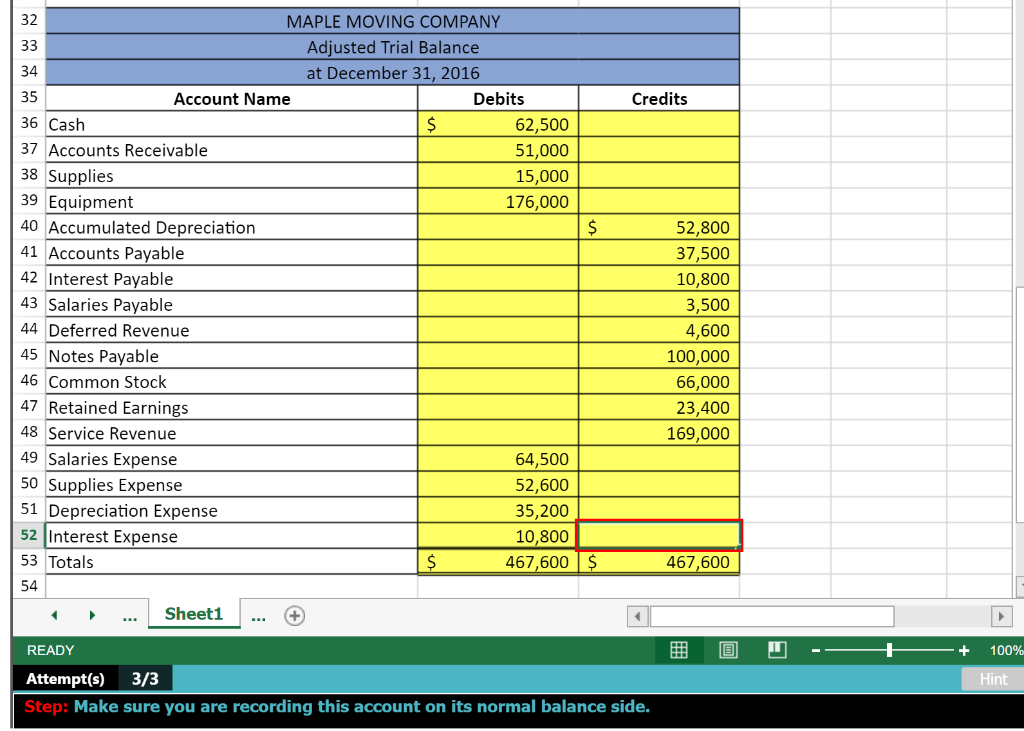This screenshot has height=731, width=1024.
Task: Select the at December 31, 2016 cell
Action: tap(392, 73)
